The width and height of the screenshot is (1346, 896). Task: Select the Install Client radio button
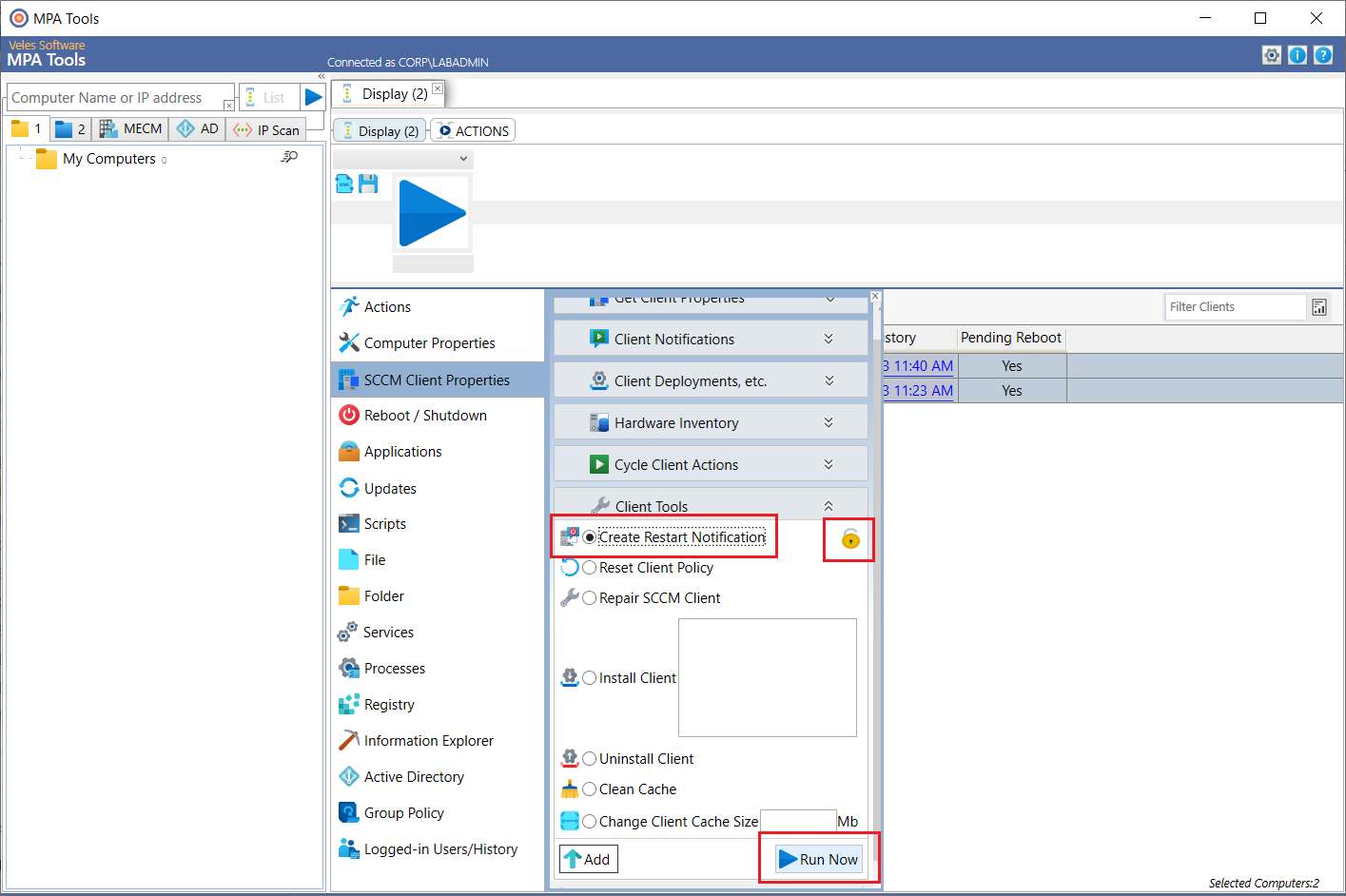click(590, 678)
